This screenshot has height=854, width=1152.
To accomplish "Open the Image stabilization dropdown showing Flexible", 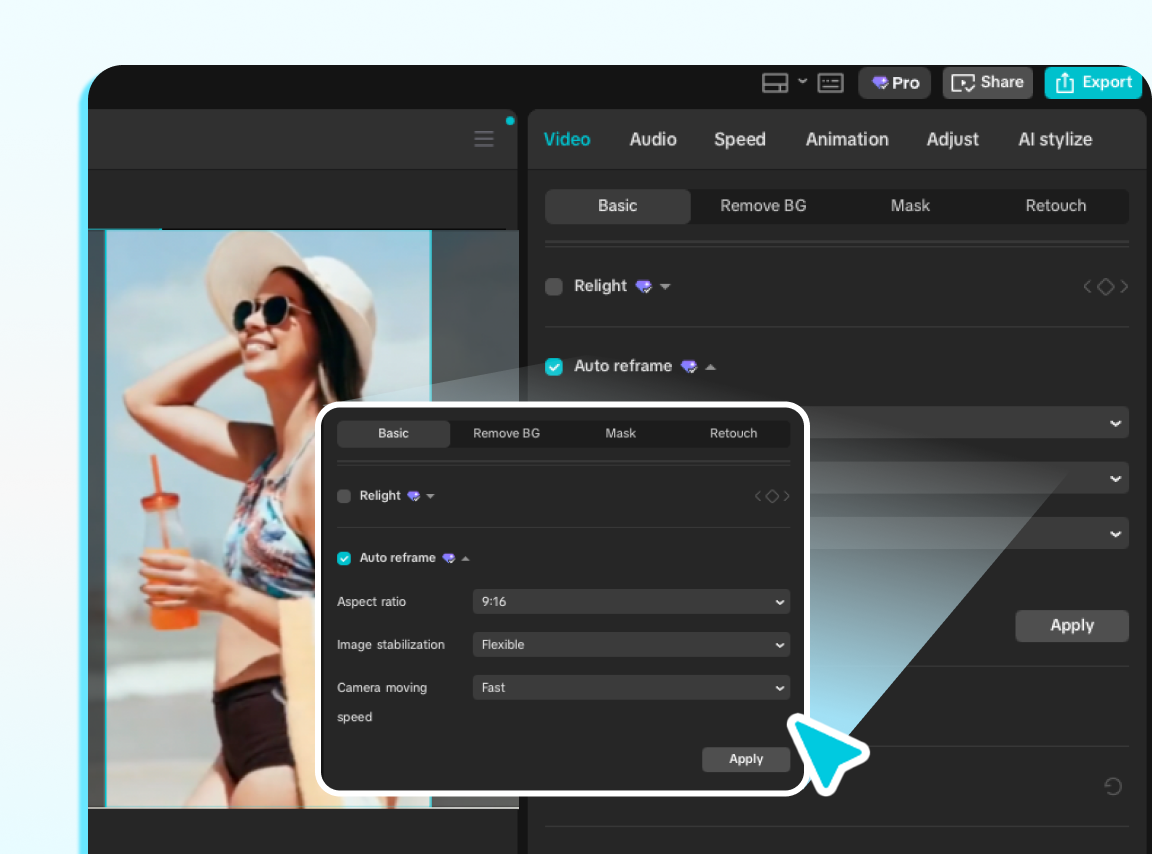I will point(630,645).
